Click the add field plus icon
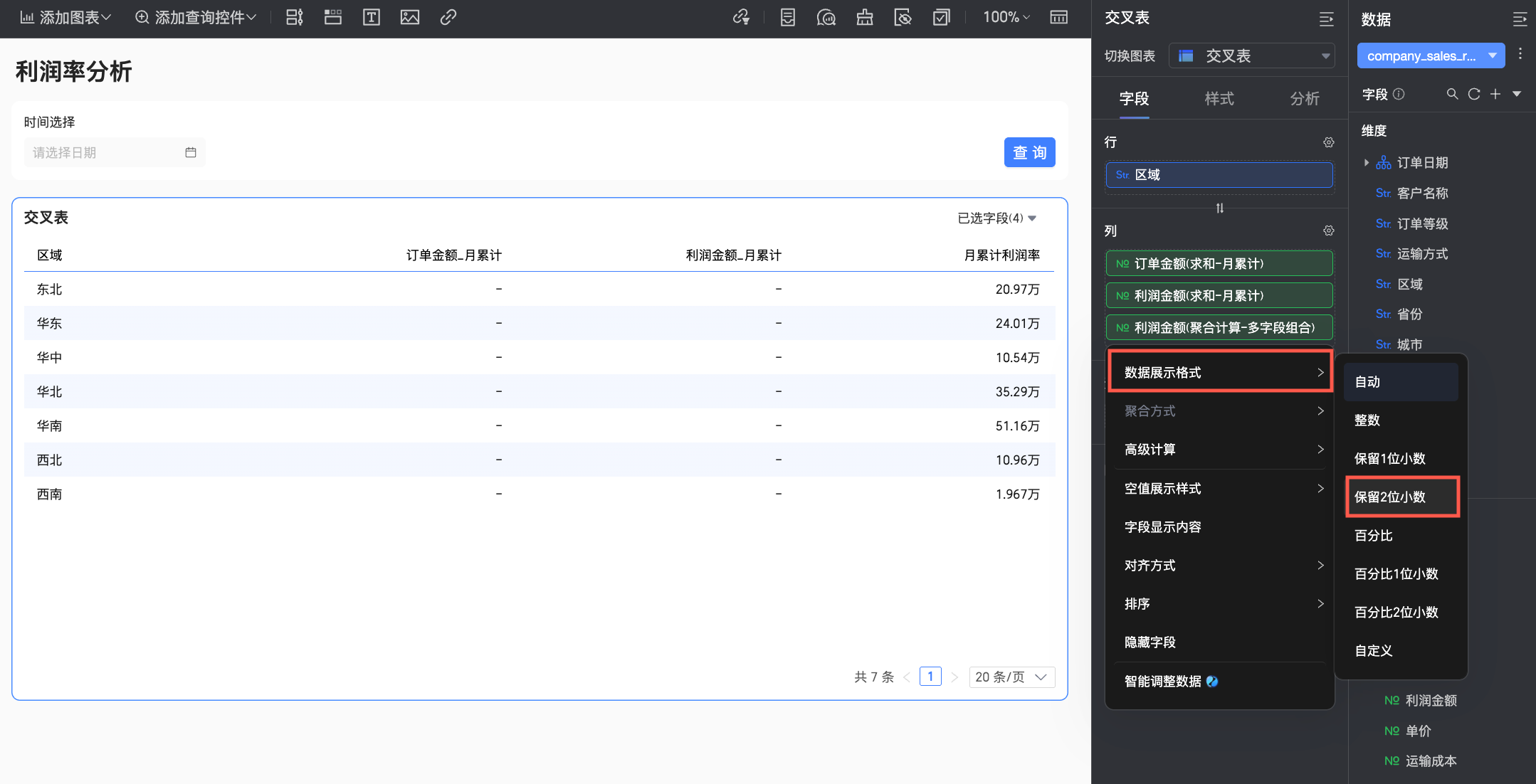This screenshot has width=1536, height=784. pos(1495,94)
